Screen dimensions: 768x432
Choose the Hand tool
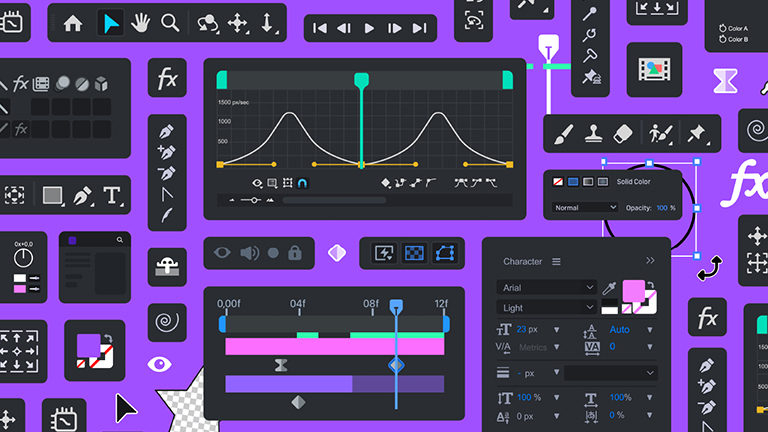point(142,23)
